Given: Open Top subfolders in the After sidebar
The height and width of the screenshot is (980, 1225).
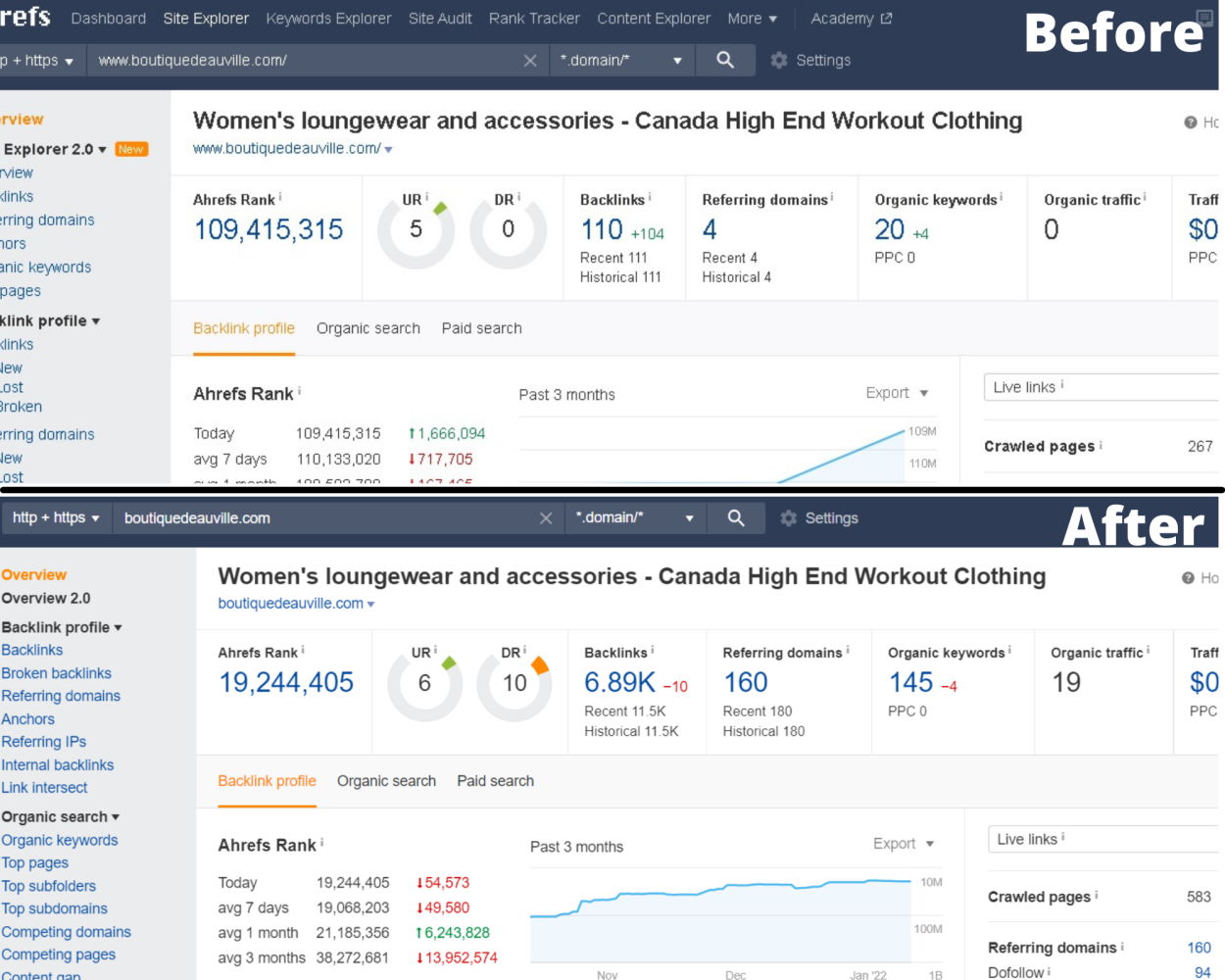Looking at the screenshot, I should tap(48, 886).
